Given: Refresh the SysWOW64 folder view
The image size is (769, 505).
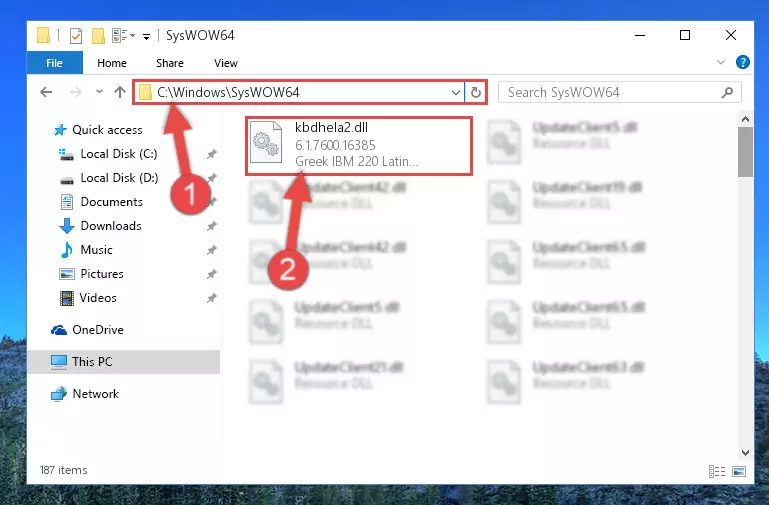Looking at the screenshot, I should [475, 92].
